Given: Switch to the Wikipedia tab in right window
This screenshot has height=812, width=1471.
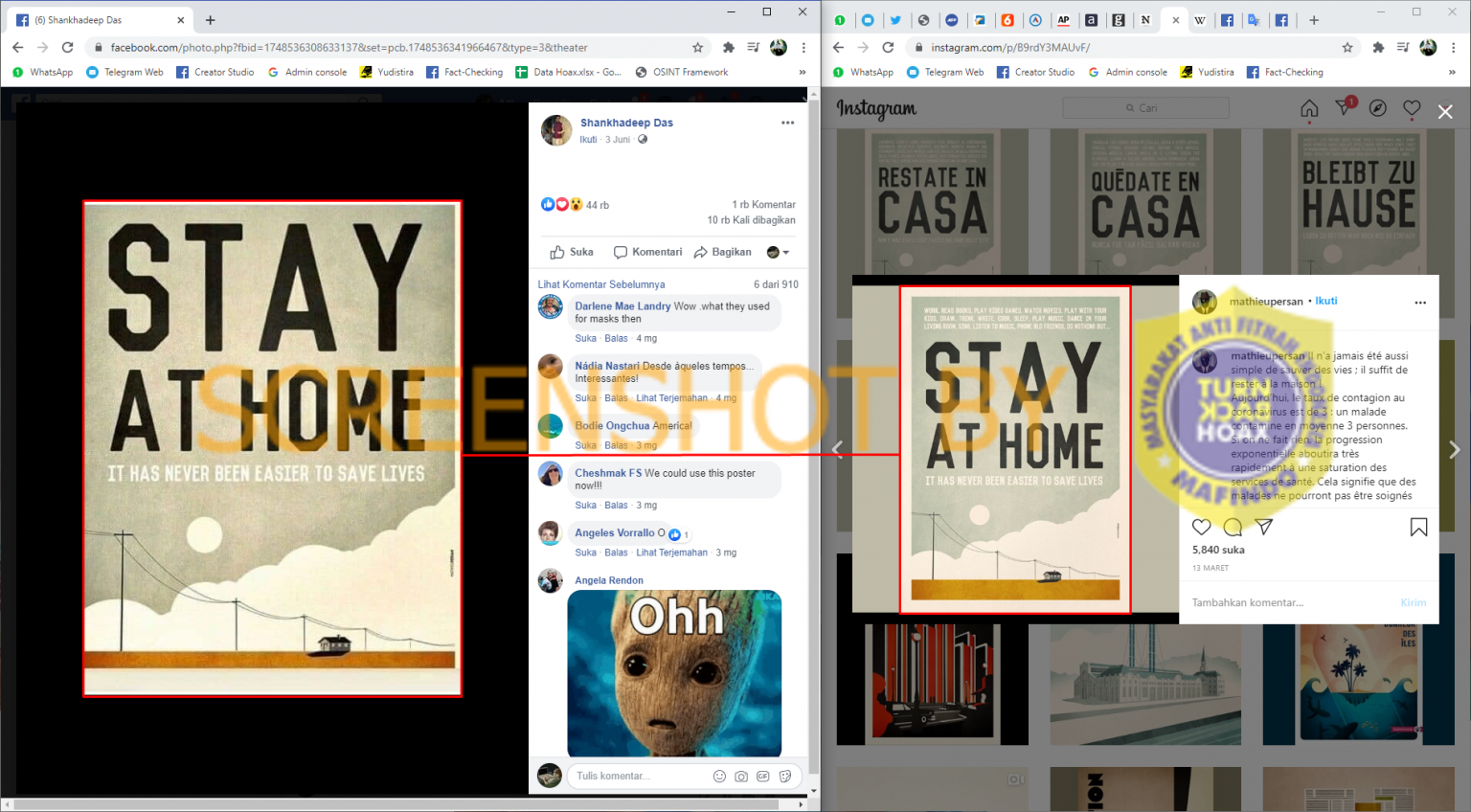Looking at the screenshot, I should click(1199, 19).
